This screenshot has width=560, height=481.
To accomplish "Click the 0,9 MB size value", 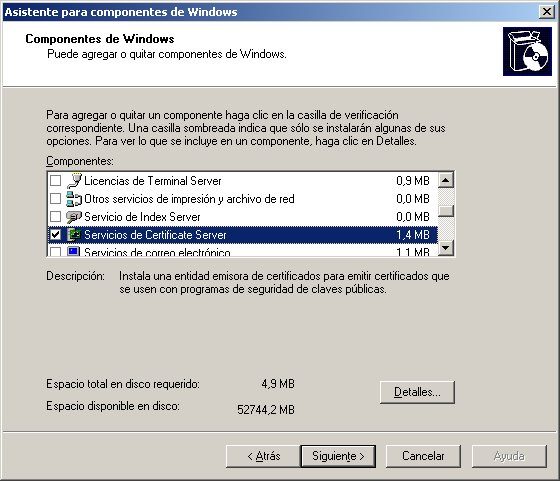I will click(x=413, y=181).
